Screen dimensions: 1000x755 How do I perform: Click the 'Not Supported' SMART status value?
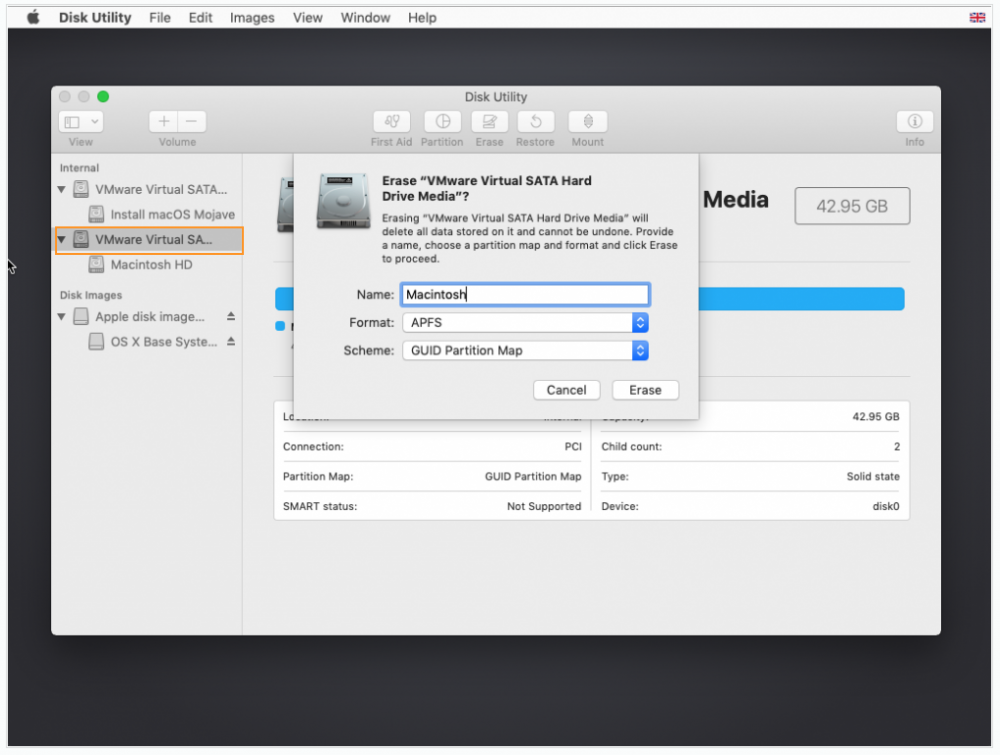[544, 506]
